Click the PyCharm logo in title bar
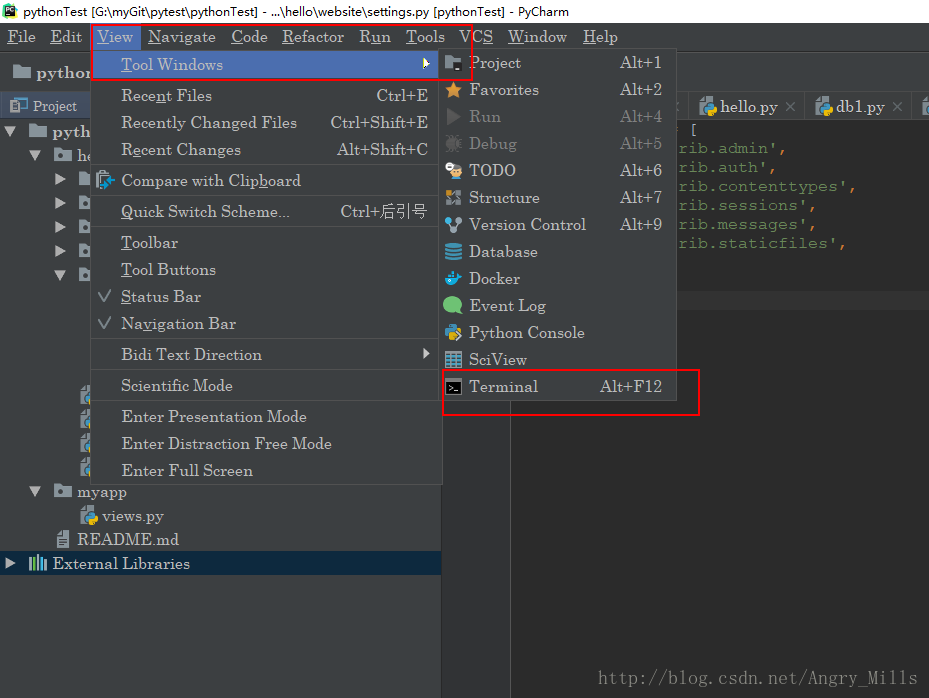The height and width of the screenshot is (698, 929). point(10,10)
